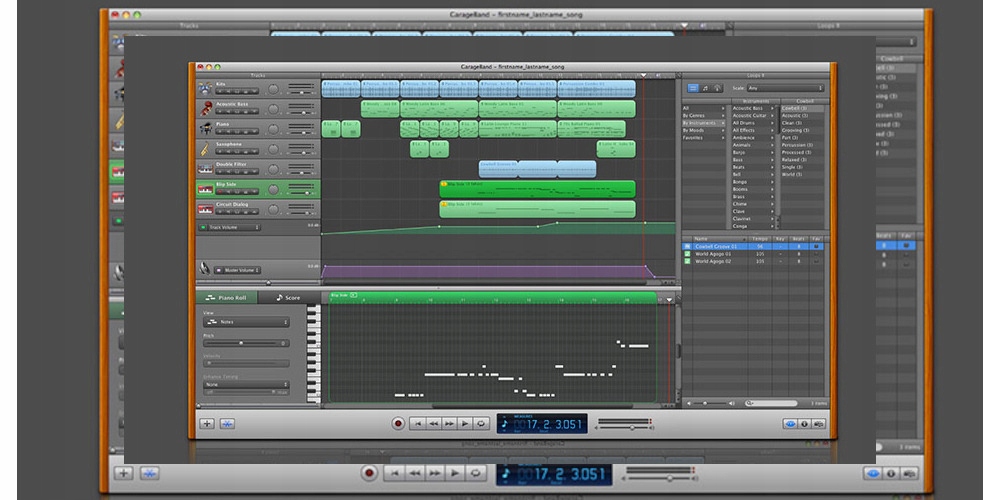Open the Scale dropdown in Loops panel
The image size is (1000, 500).
click(x=785, y=88)
